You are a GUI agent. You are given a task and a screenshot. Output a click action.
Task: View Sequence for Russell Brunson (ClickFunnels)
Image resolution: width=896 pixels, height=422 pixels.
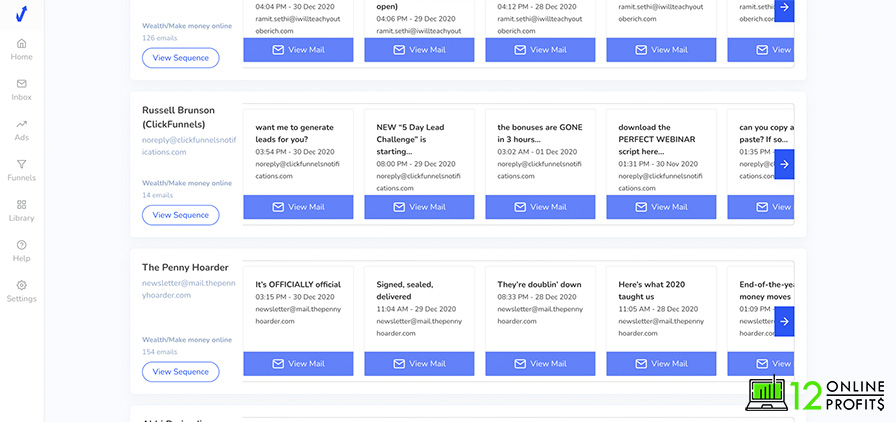[x=181, y=215]
